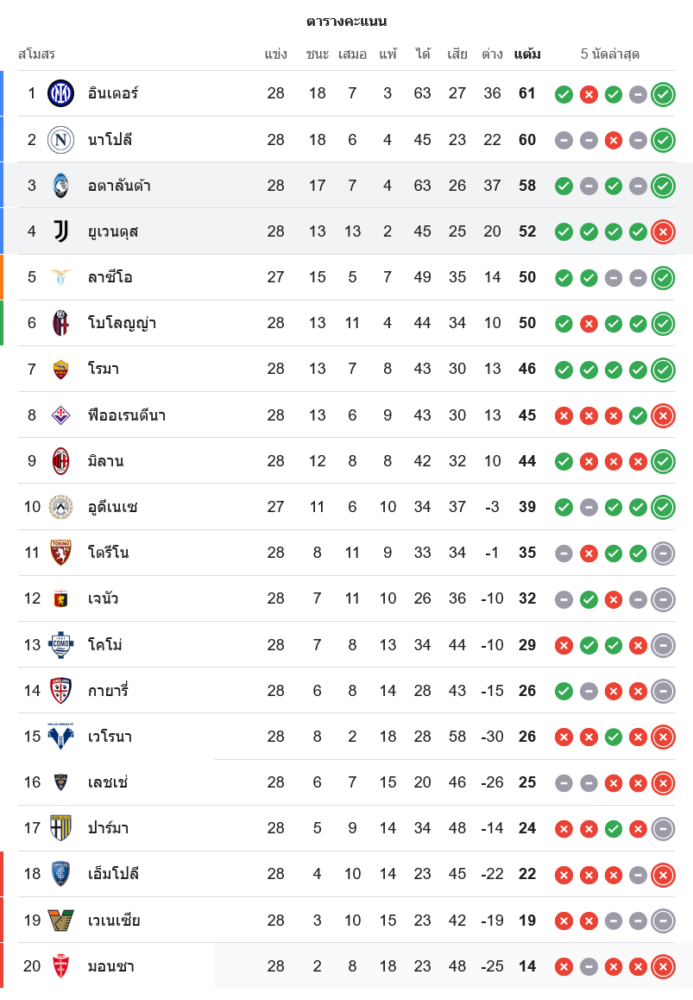Click Juventus's latest match result icon (red, circled)
Screen dimensions: 693x1000
pos(662,232)
